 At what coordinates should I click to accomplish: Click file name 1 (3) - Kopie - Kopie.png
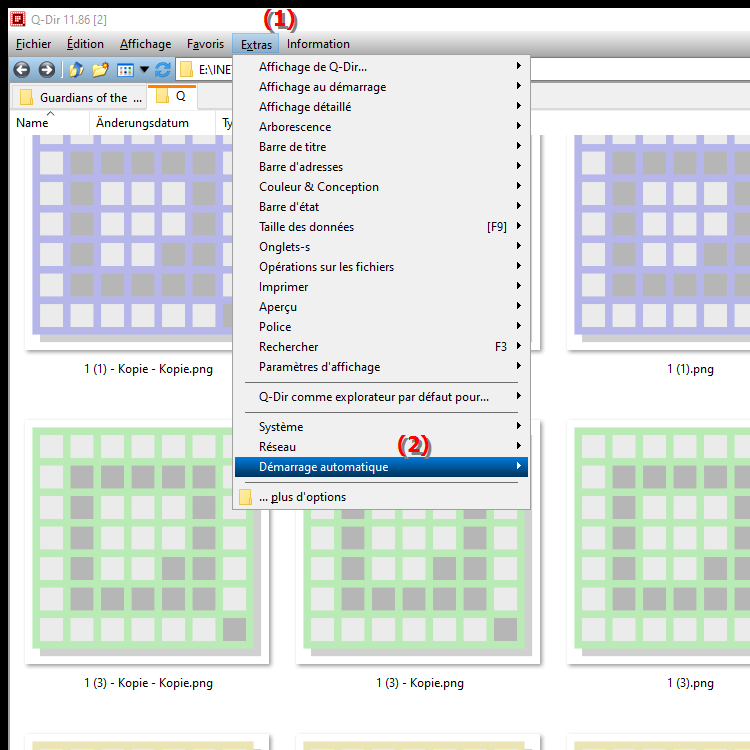click(148, 683)
